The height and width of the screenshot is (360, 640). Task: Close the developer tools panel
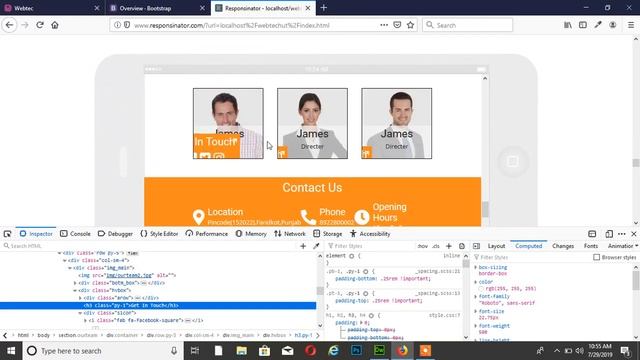coord(634,234)
